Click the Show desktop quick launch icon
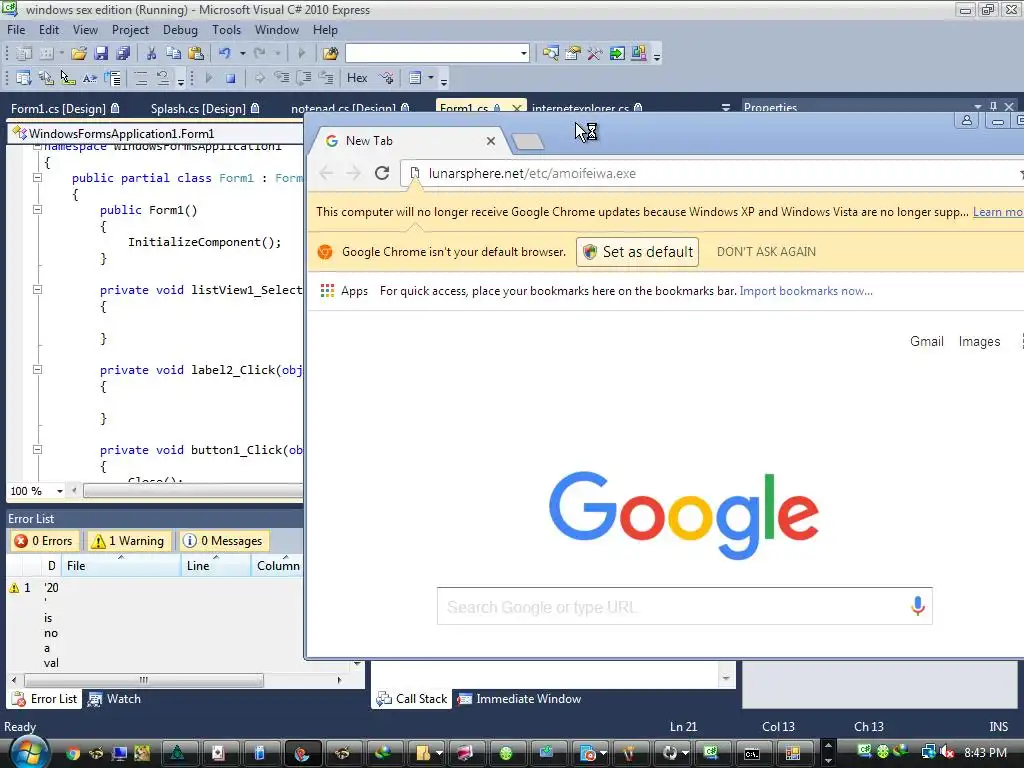The width and height of the screenshot is (1024, 768). (120, 754)
